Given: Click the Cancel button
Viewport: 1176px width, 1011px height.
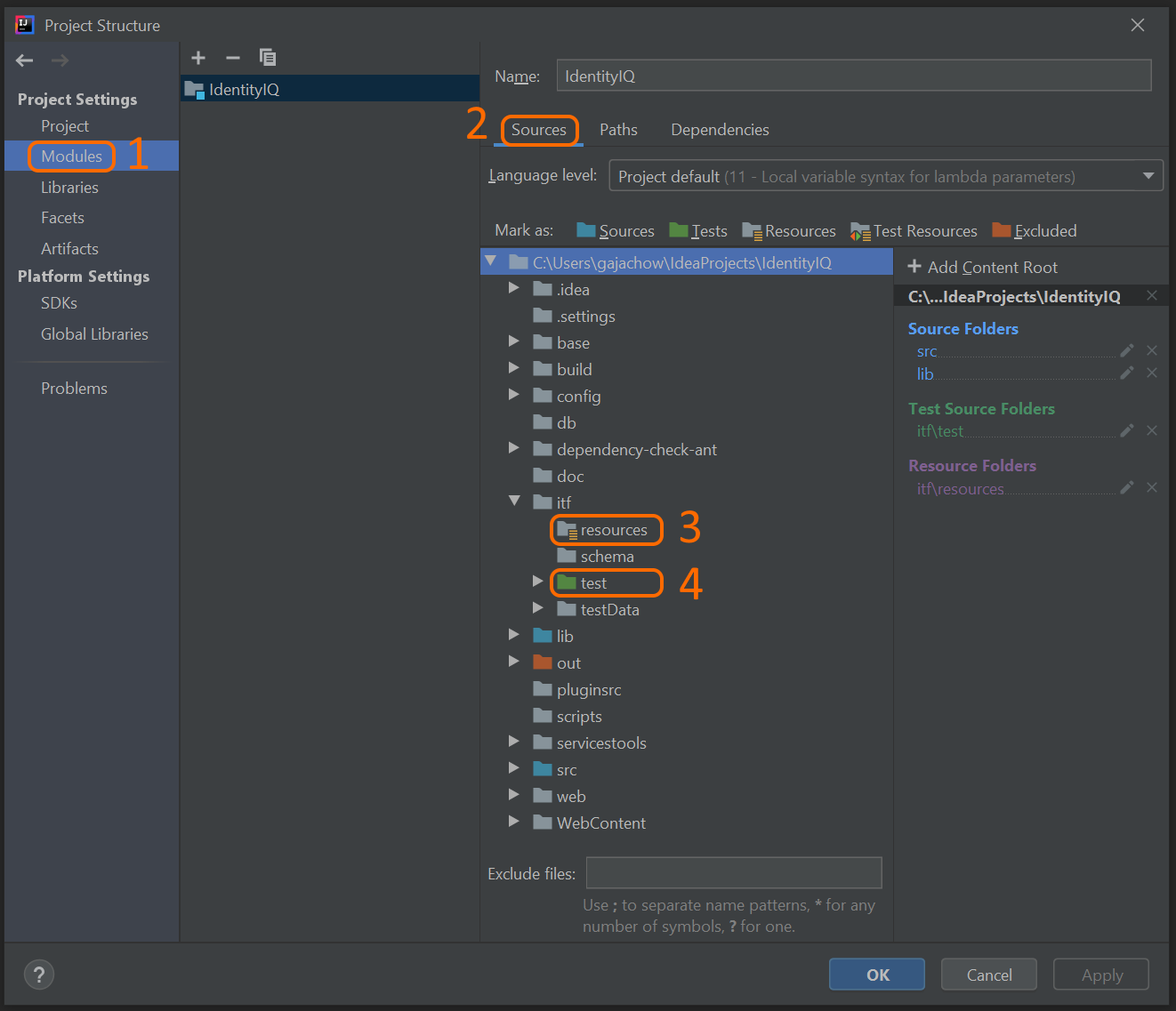Looking at the screenshot, I should point(989,975).
